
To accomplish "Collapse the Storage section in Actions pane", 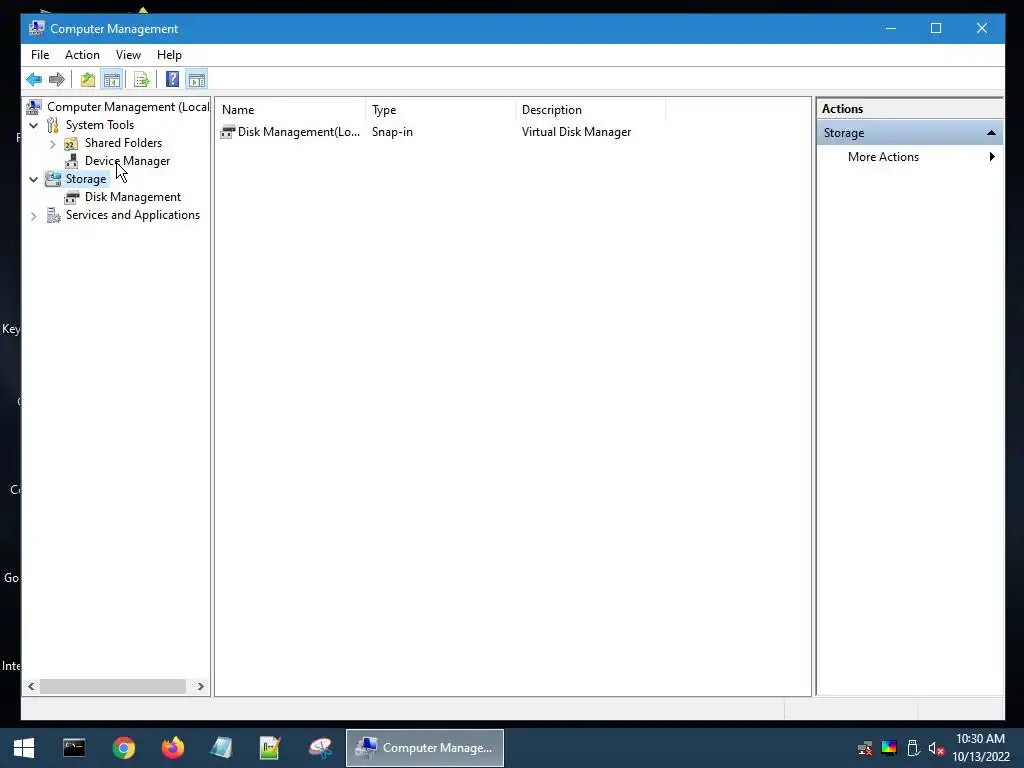I will [x=991, y=133].
